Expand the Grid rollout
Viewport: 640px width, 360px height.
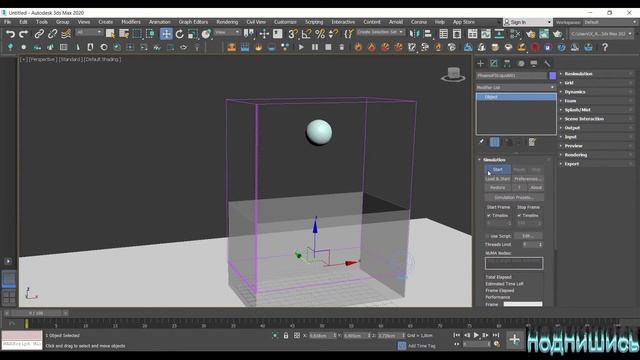click(596, 83)
